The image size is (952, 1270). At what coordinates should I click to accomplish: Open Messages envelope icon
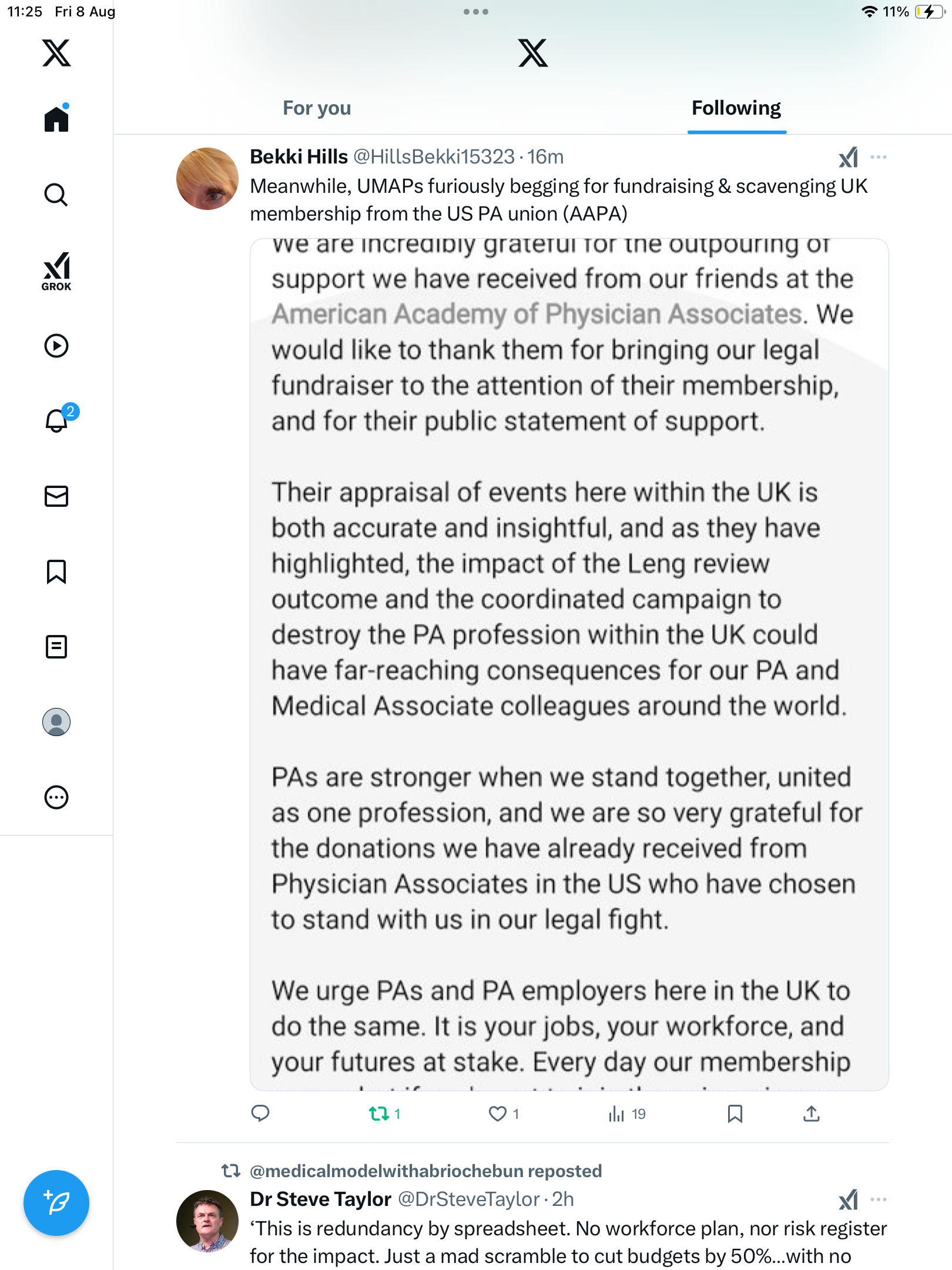pyautogui.click(x=56, y=496)
